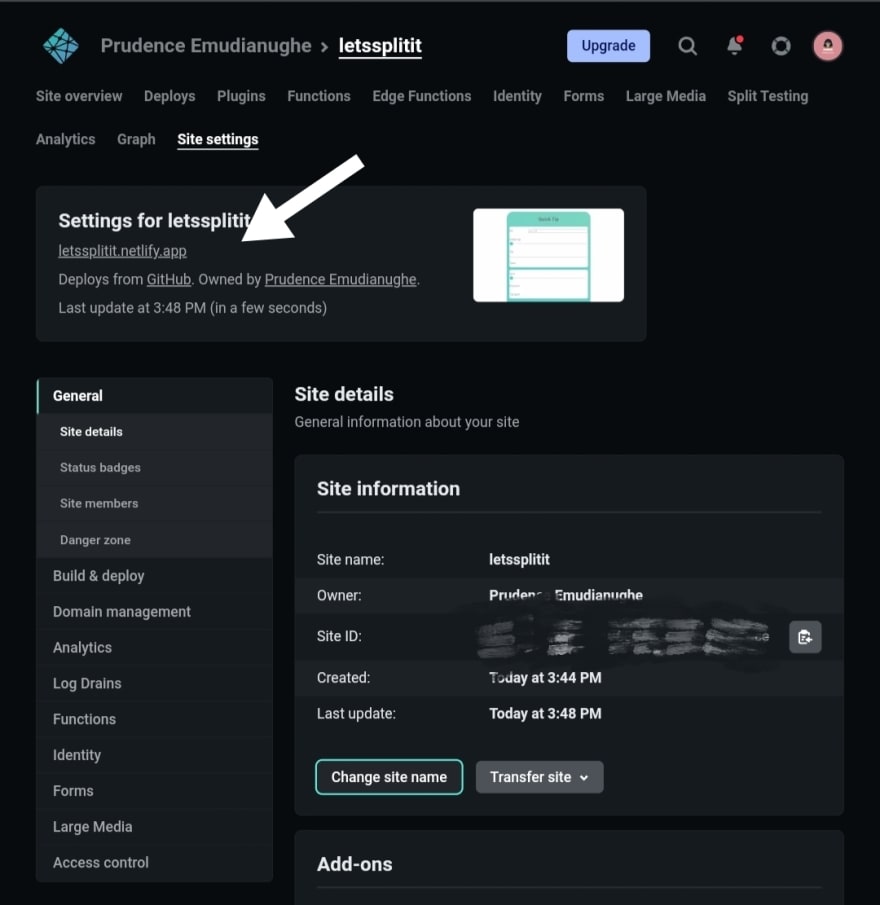Select the Site settings tab

tap(218, 139)
